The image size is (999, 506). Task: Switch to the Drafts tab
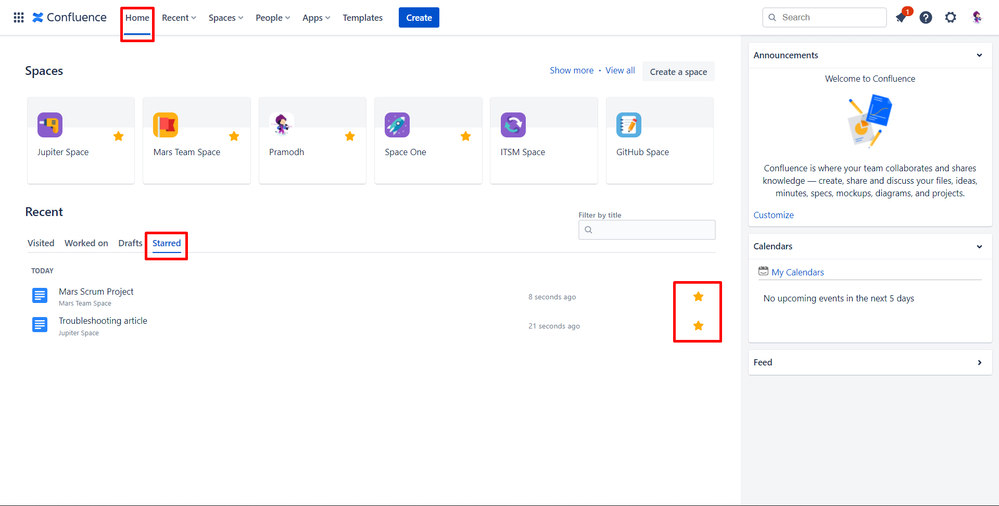tap(130, 243)
